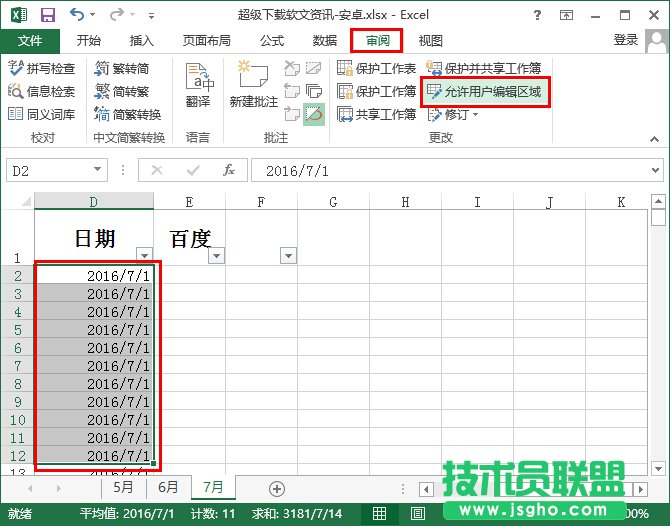Open 同义词库 thesaurus
Viewport: 670px width, 526px height.
(41, 114)
